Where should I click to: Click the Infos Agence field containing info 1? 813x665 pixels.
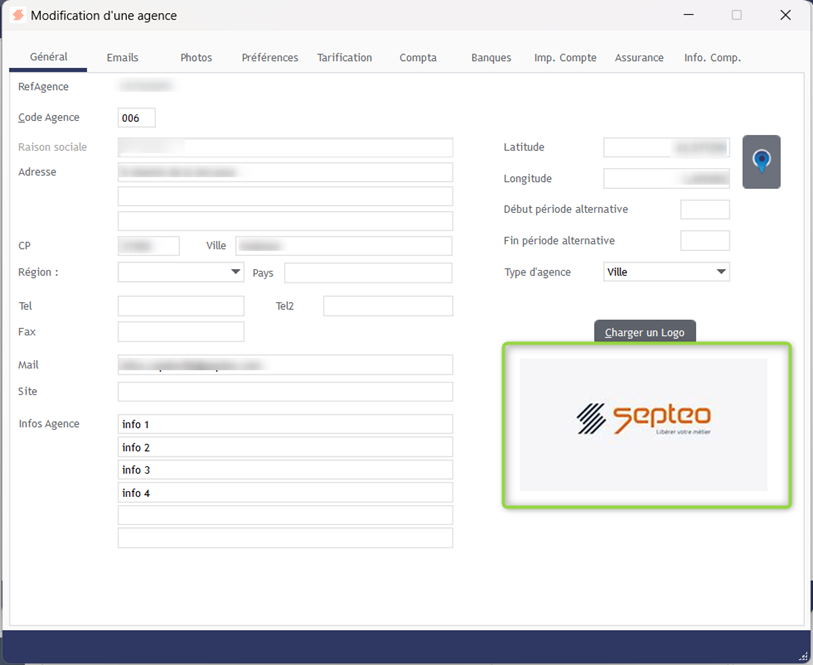click(x=285, y=424)
